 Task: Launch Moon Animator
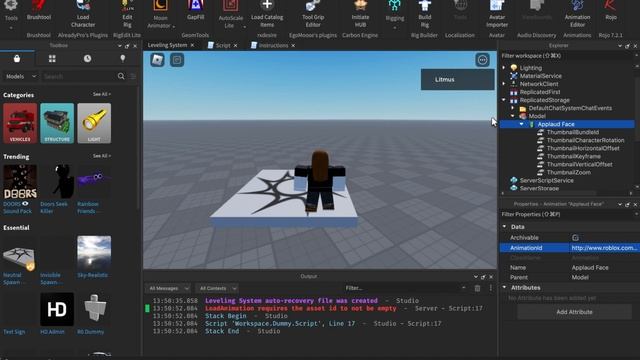click(x=160, y=14)
